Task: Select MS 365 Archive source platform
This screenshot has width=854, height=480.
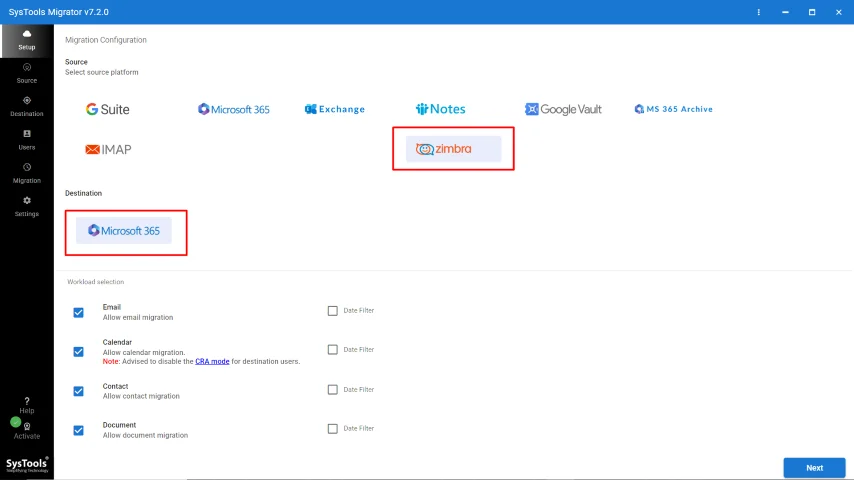Action: point(674,109)
